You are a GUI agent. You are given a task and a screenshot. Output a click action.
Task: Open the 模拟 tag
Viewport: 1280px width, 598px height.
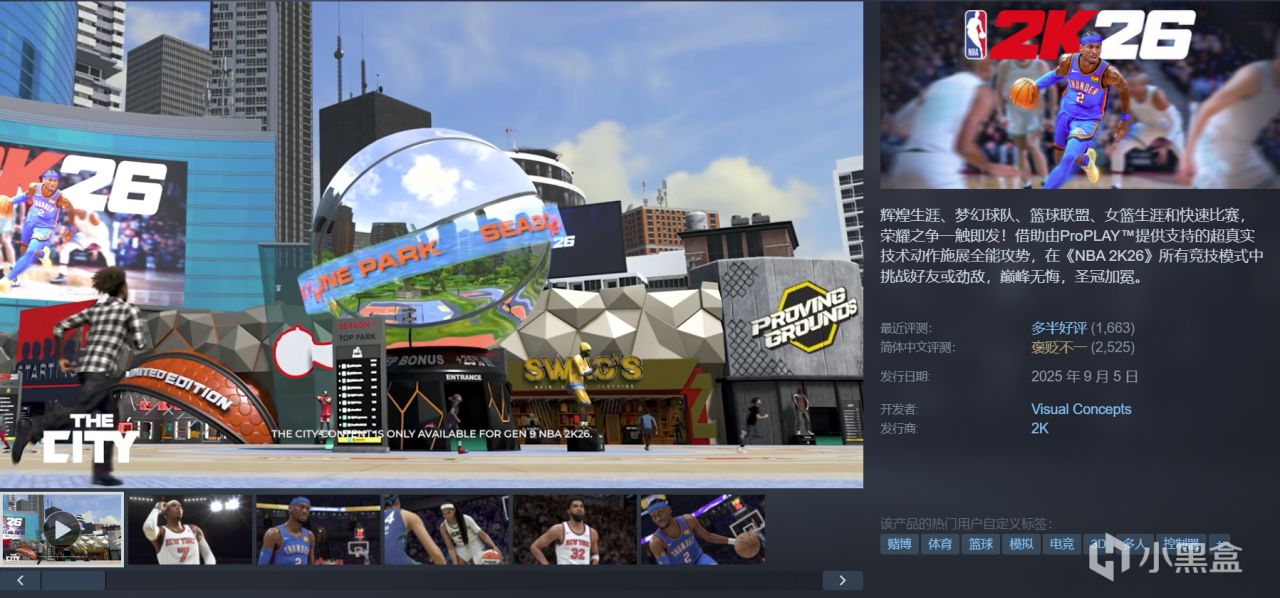[1021, 544]
